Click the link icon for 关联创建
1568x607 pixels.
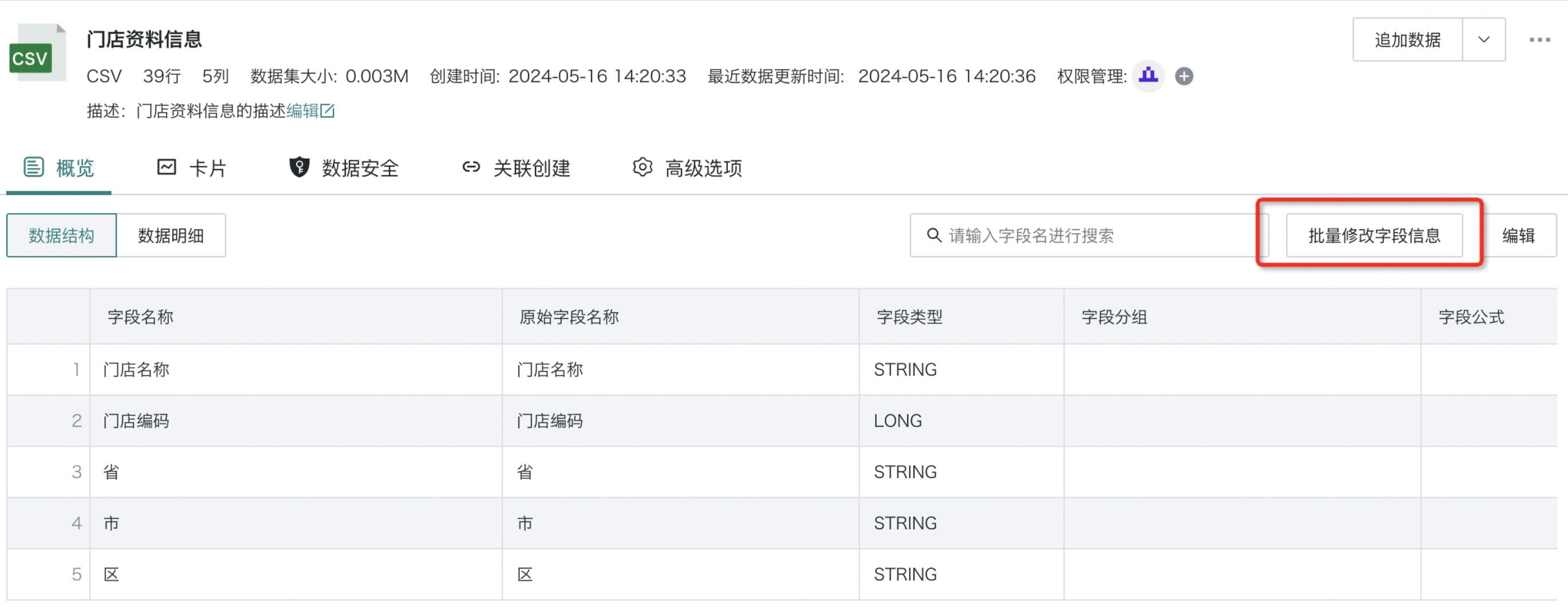click(x=471, y=167)
